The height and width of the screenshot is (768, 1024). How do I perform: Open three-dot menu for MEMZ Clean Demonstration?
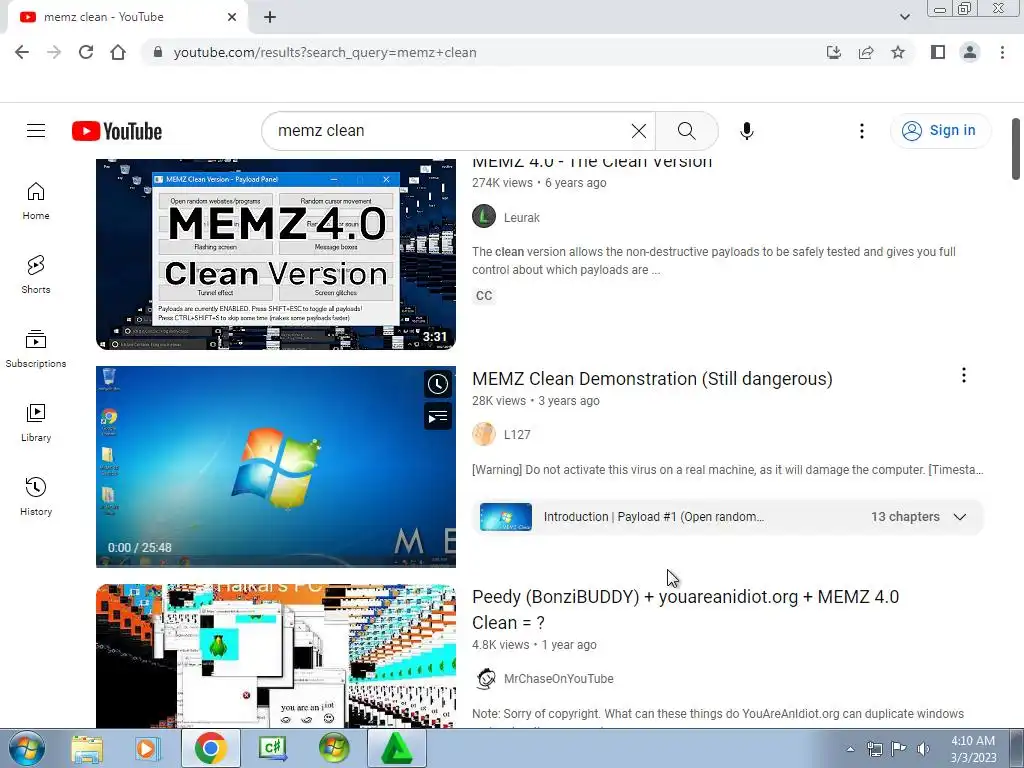coord(963,375)
